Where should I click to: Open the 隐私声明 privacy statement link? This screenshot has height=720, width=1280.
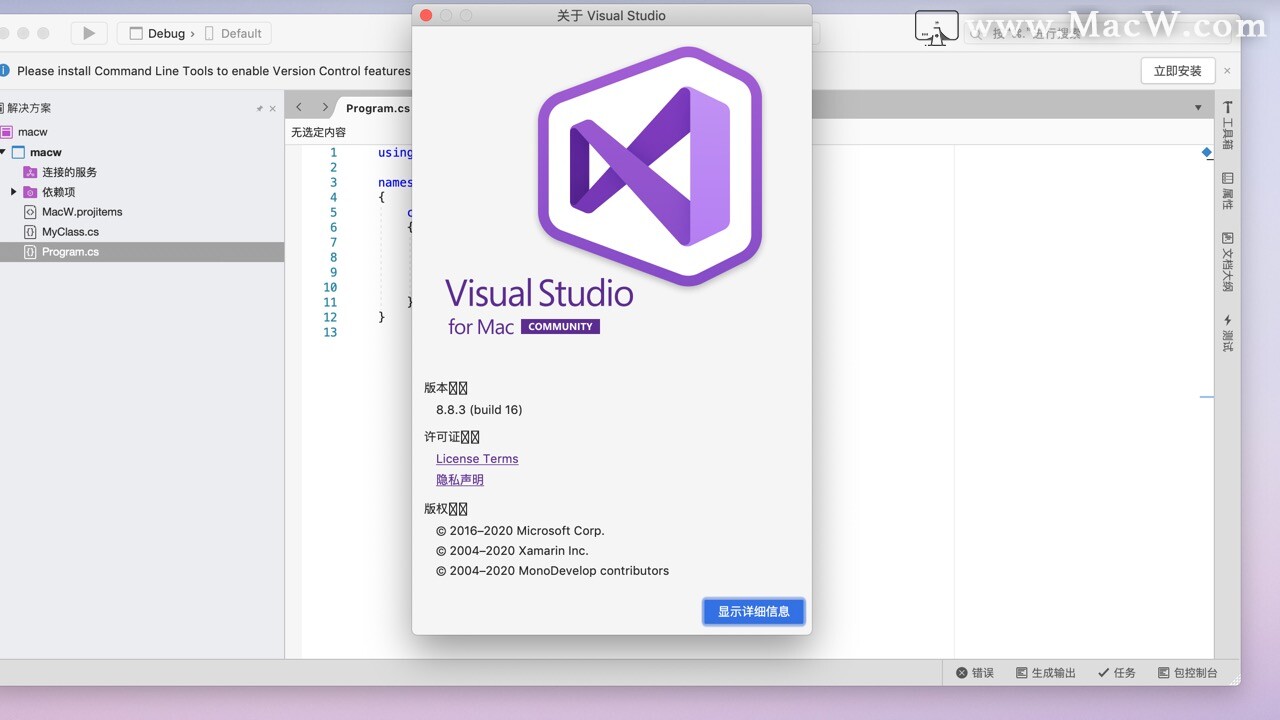coord(459,479)
